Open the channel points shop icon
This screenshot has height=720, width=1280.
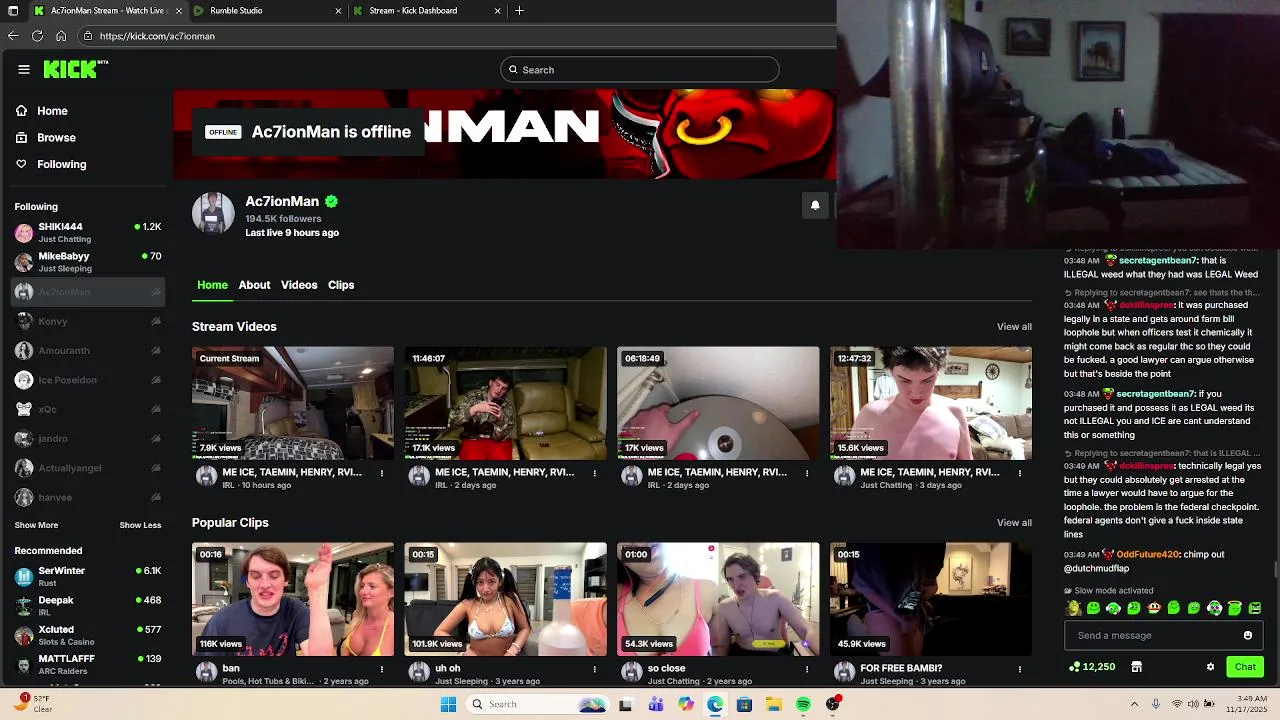[x=1136, y=667]
